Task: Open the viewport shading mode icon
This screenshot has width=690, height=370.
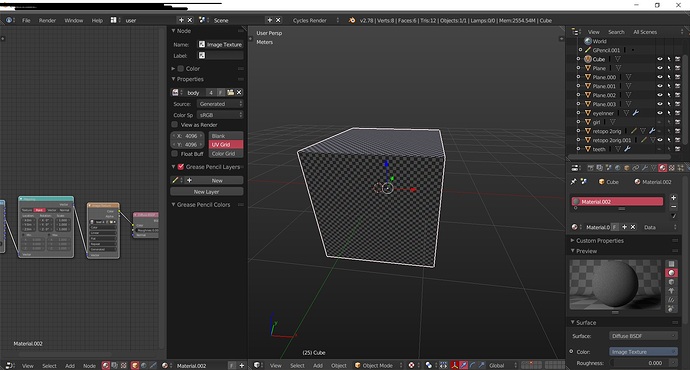Action: [411, 366]
